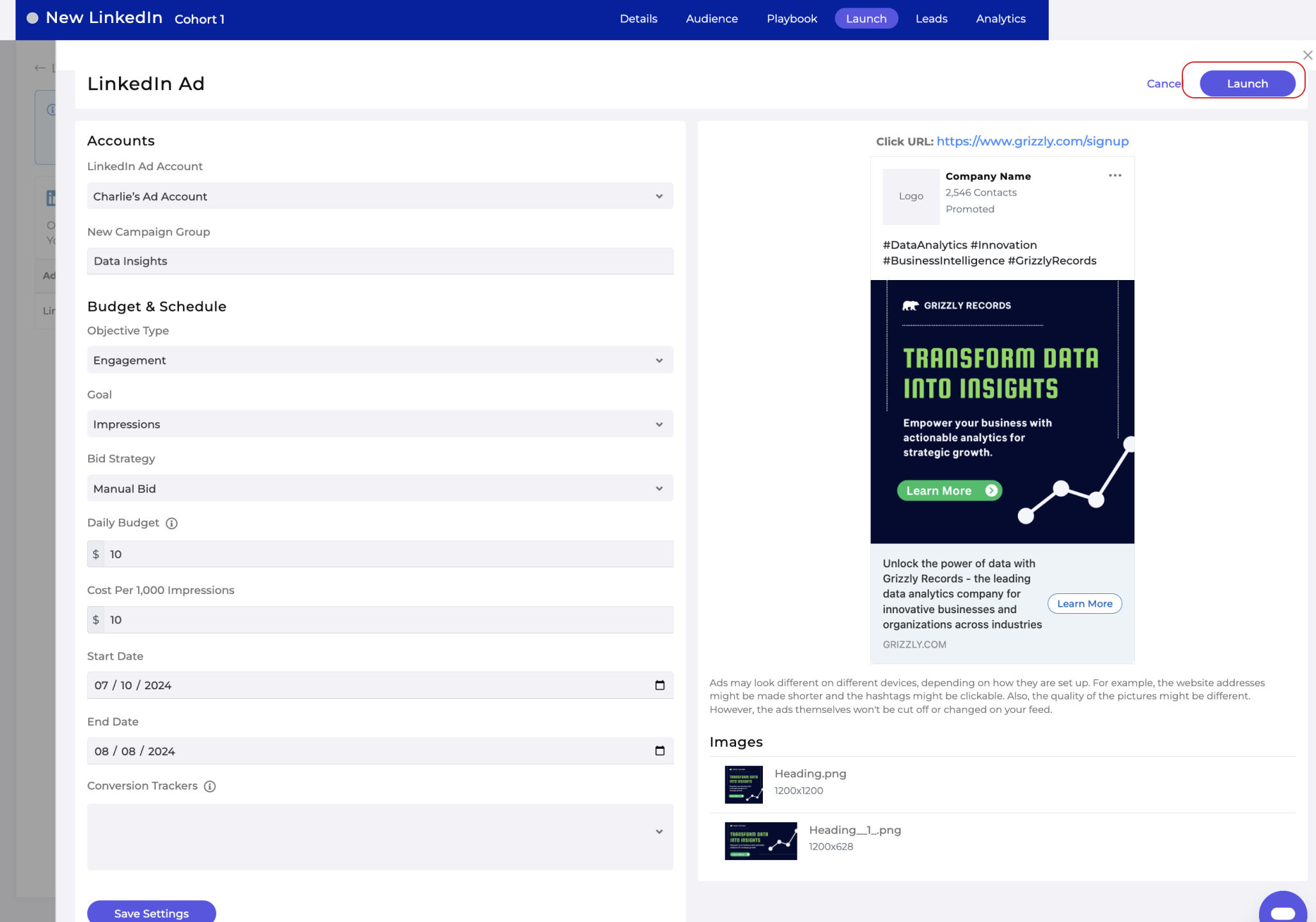Image resolution: width=1316 pixels, height=922 pixels.
Task: Switch to the Audience tab
Action: pos(712,19)
